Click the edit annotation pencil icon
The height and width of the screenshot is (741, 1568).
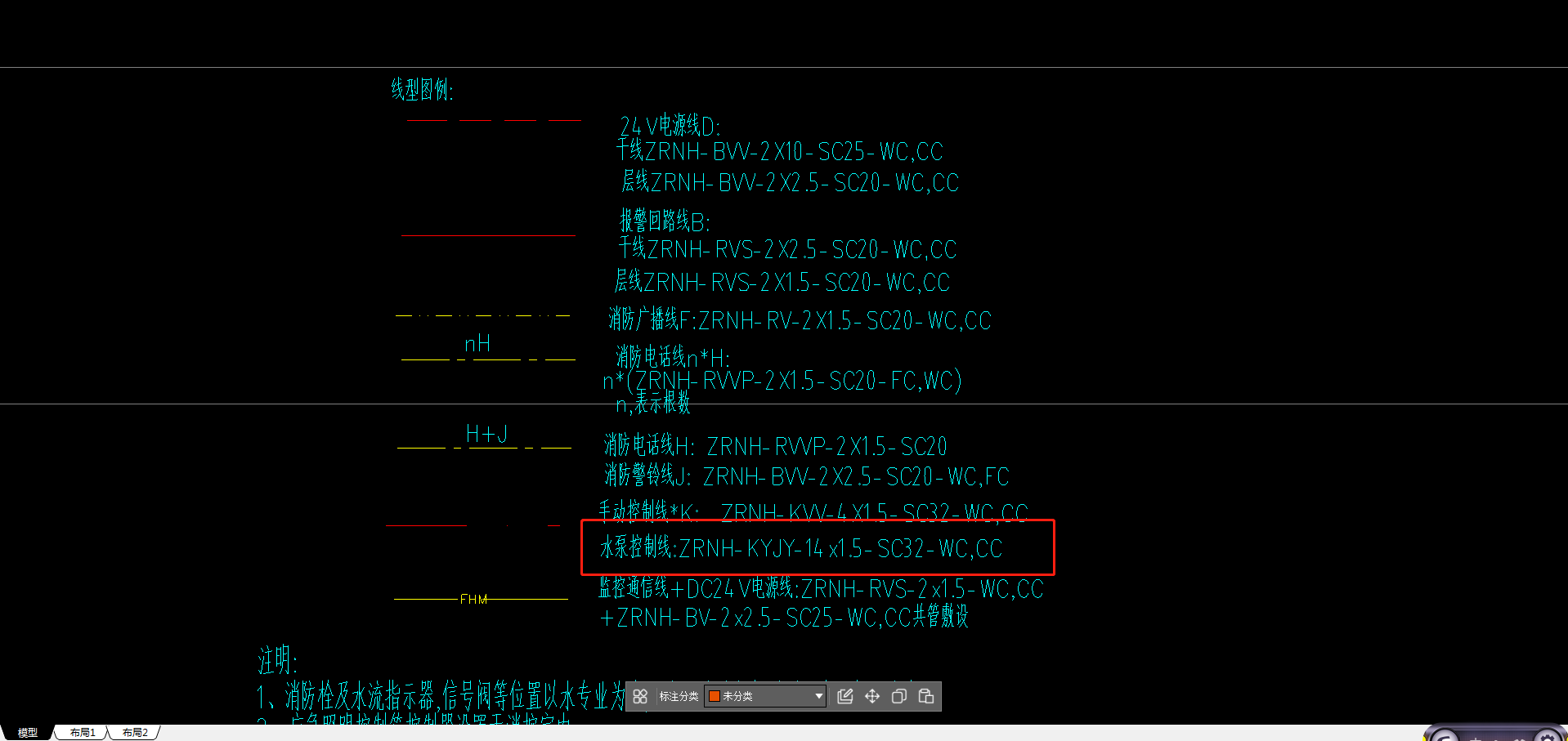point(845,696)
